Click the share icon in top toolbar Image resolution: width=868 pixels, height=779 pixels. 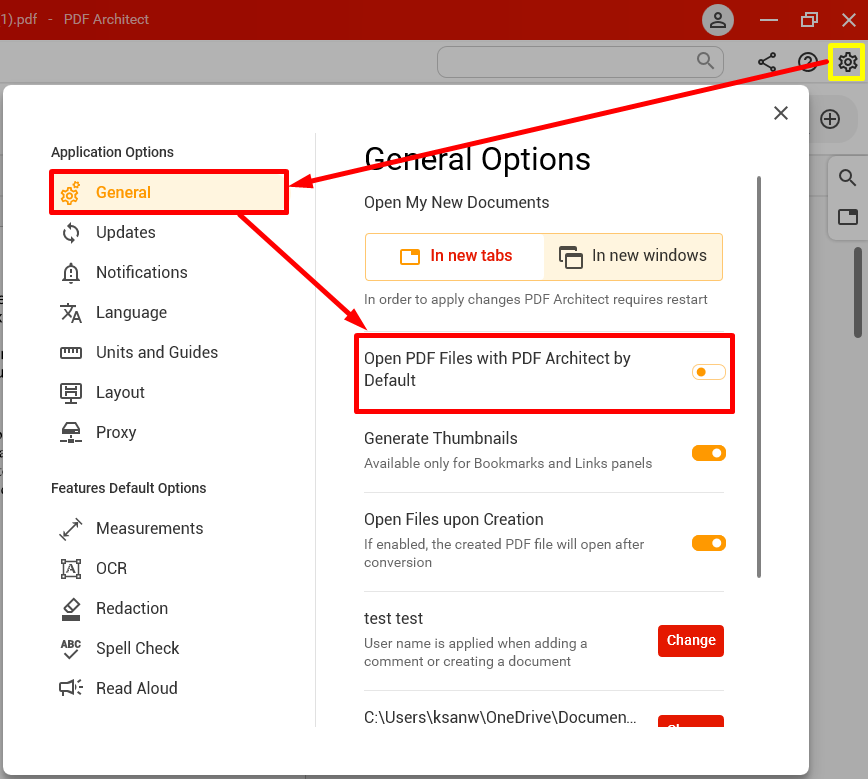point(767,61)
